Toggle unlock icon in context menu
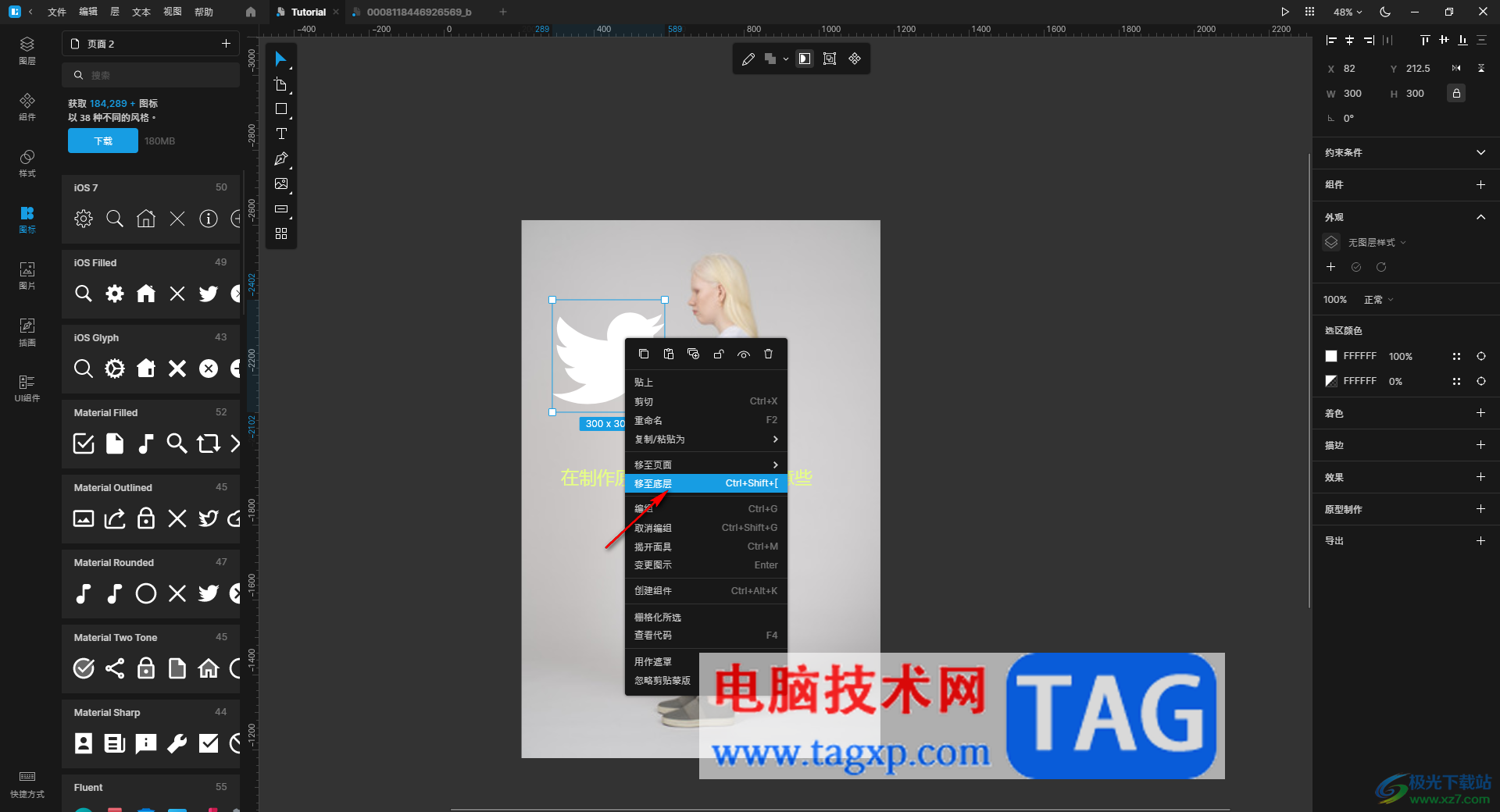This screenshot has height=812, width=1500. [x=719, y=354]
